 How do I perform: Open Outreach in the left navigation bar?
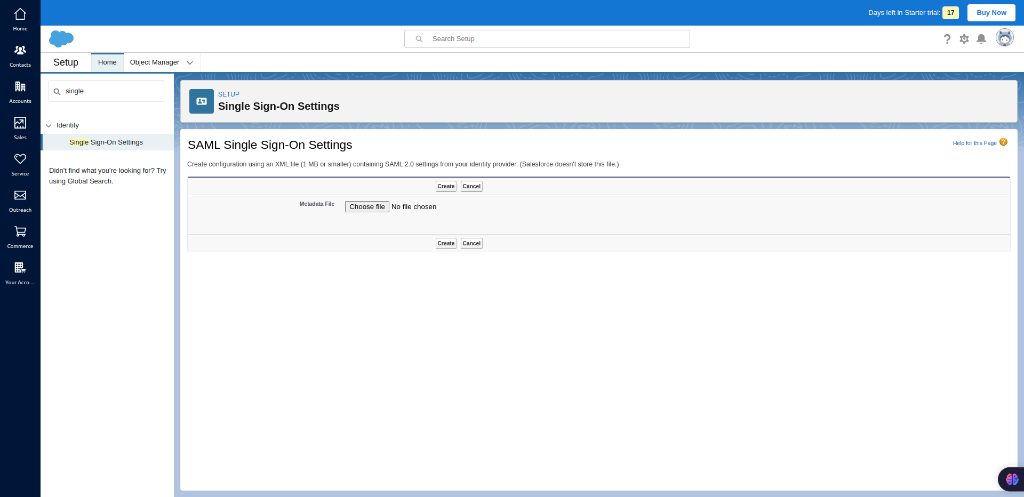coord(20,200)
